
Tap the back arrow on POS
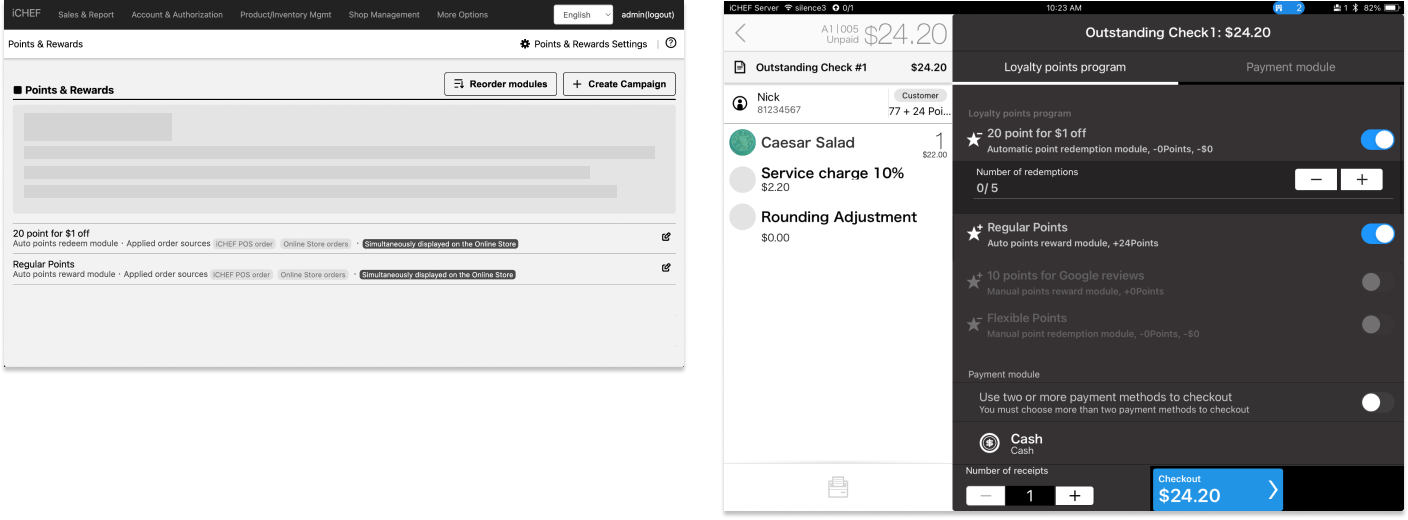pyautogui.click(x=740, y=34)
